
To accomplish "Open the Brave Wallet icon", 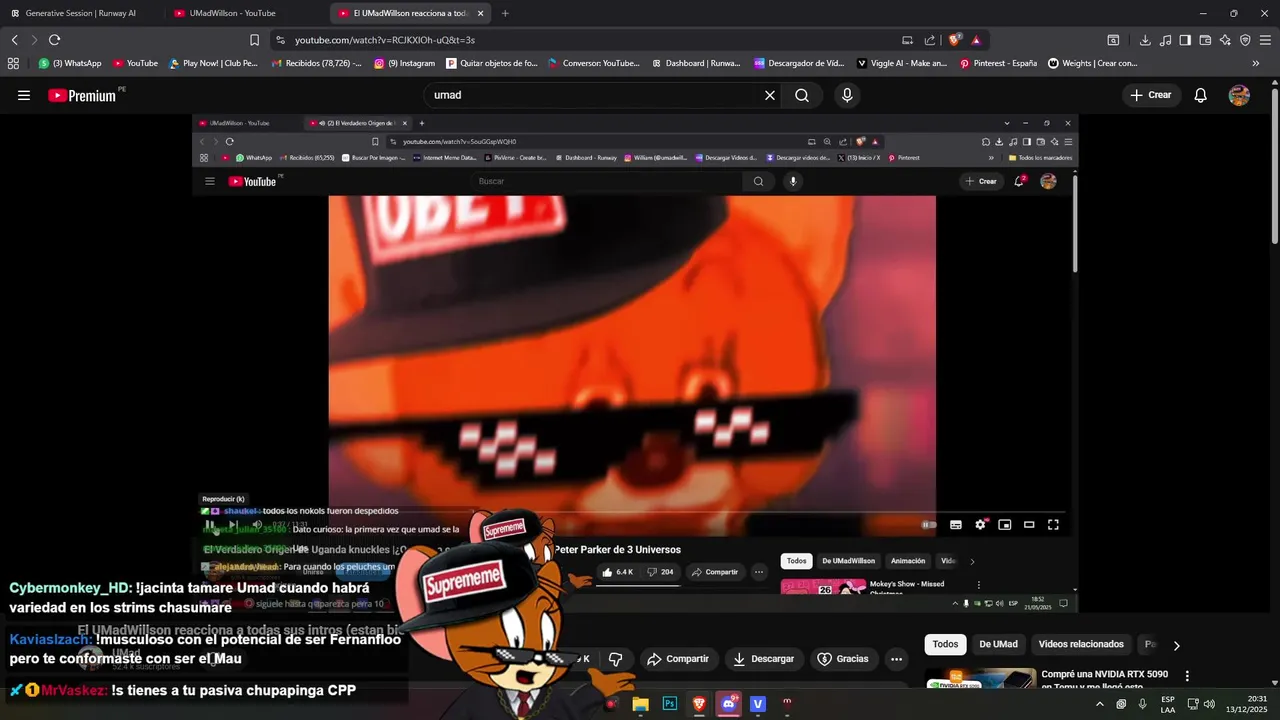I will pos(1205,40).
